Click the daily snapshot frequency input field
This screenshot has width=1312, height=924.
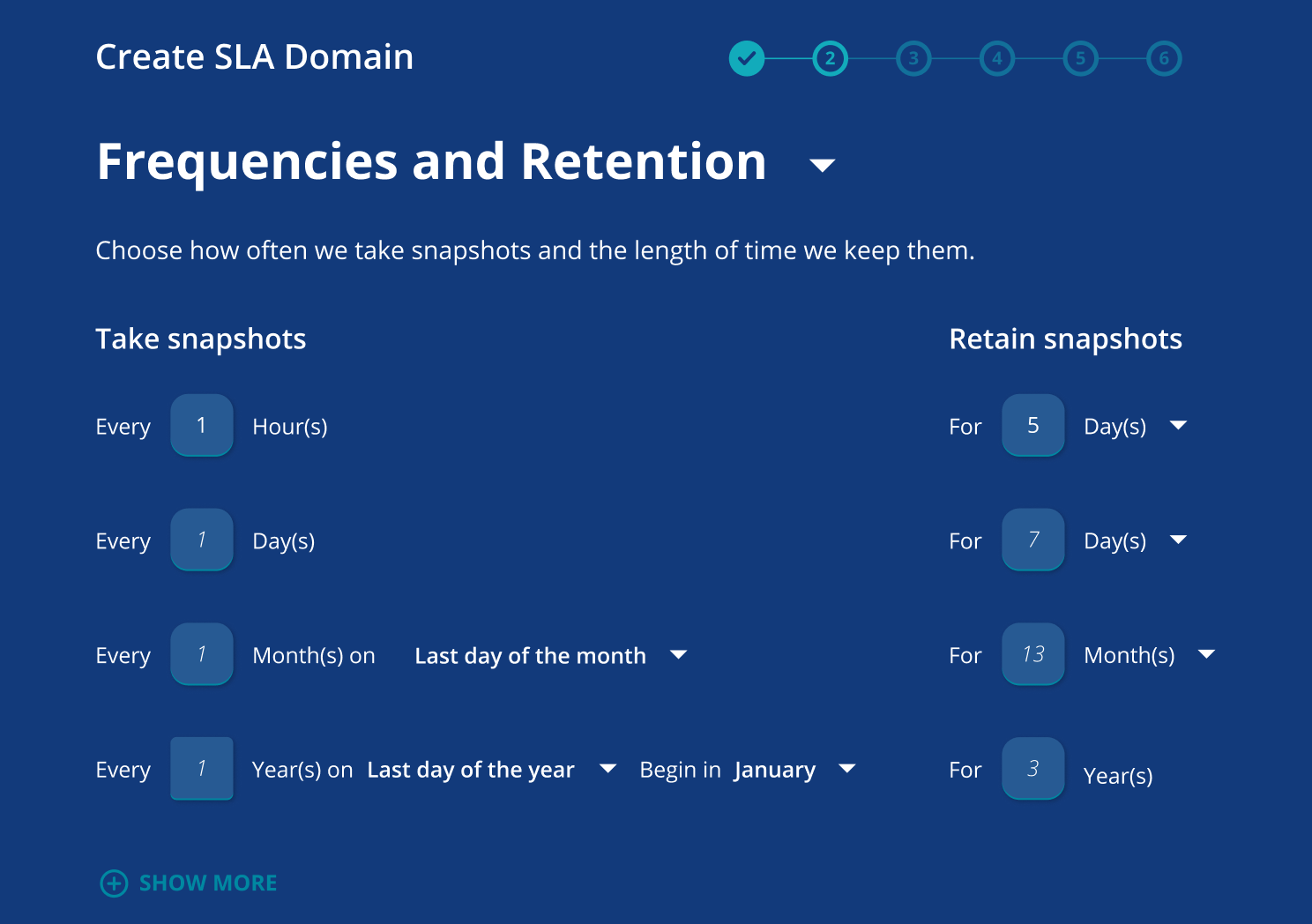click(x=202, y=540)
